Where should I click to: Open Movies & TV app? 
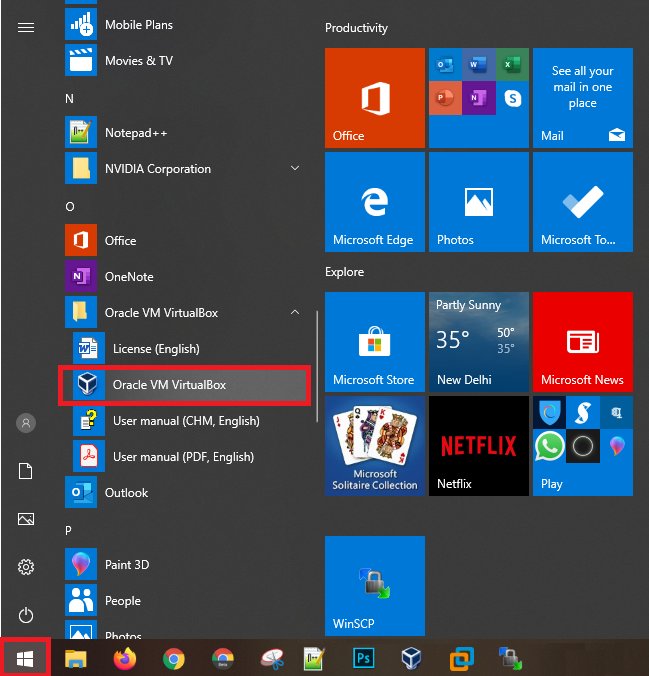[x=183, y=60]
